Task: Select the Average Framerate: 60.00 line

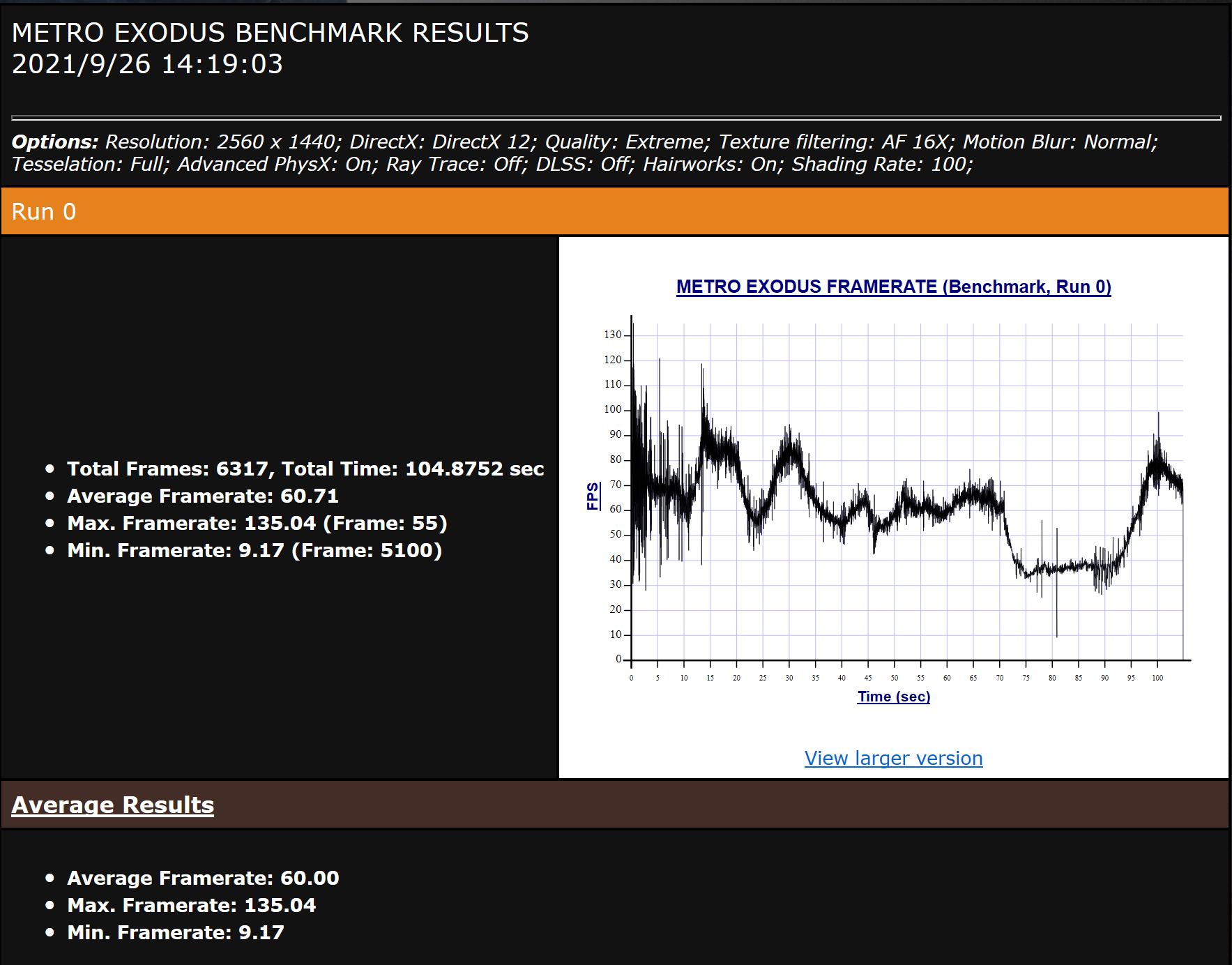Action: coord(203,878)
